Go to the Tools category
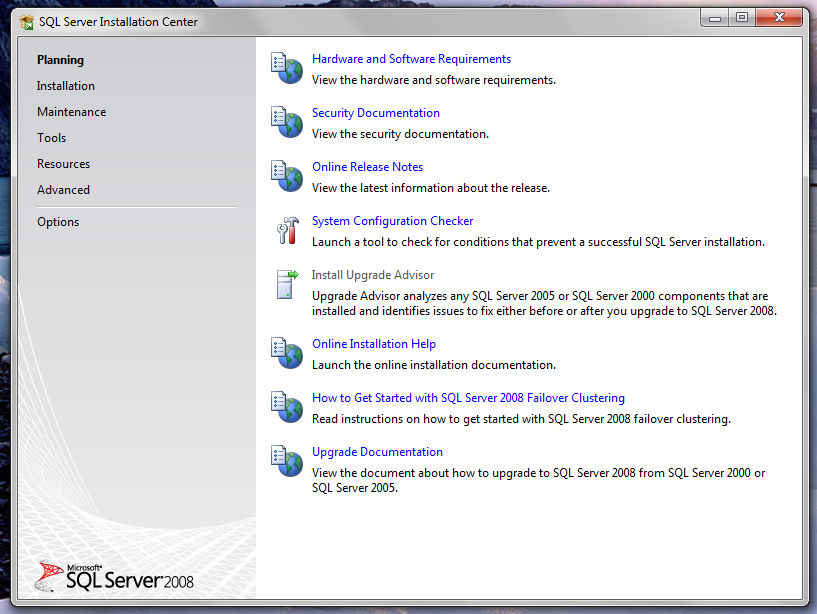 click(x=52, y=138)
